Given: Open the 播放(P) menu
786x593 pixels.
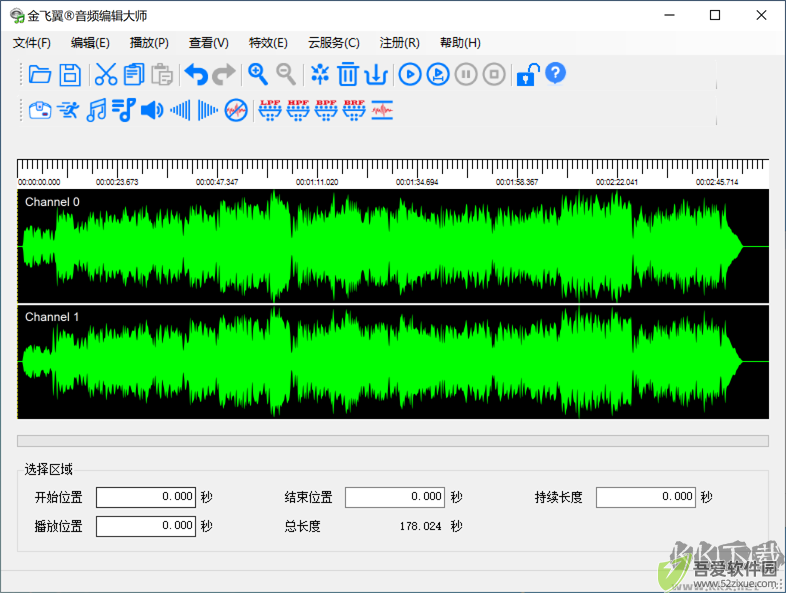Looking at the screenshot, I should [x=149, y=43].
